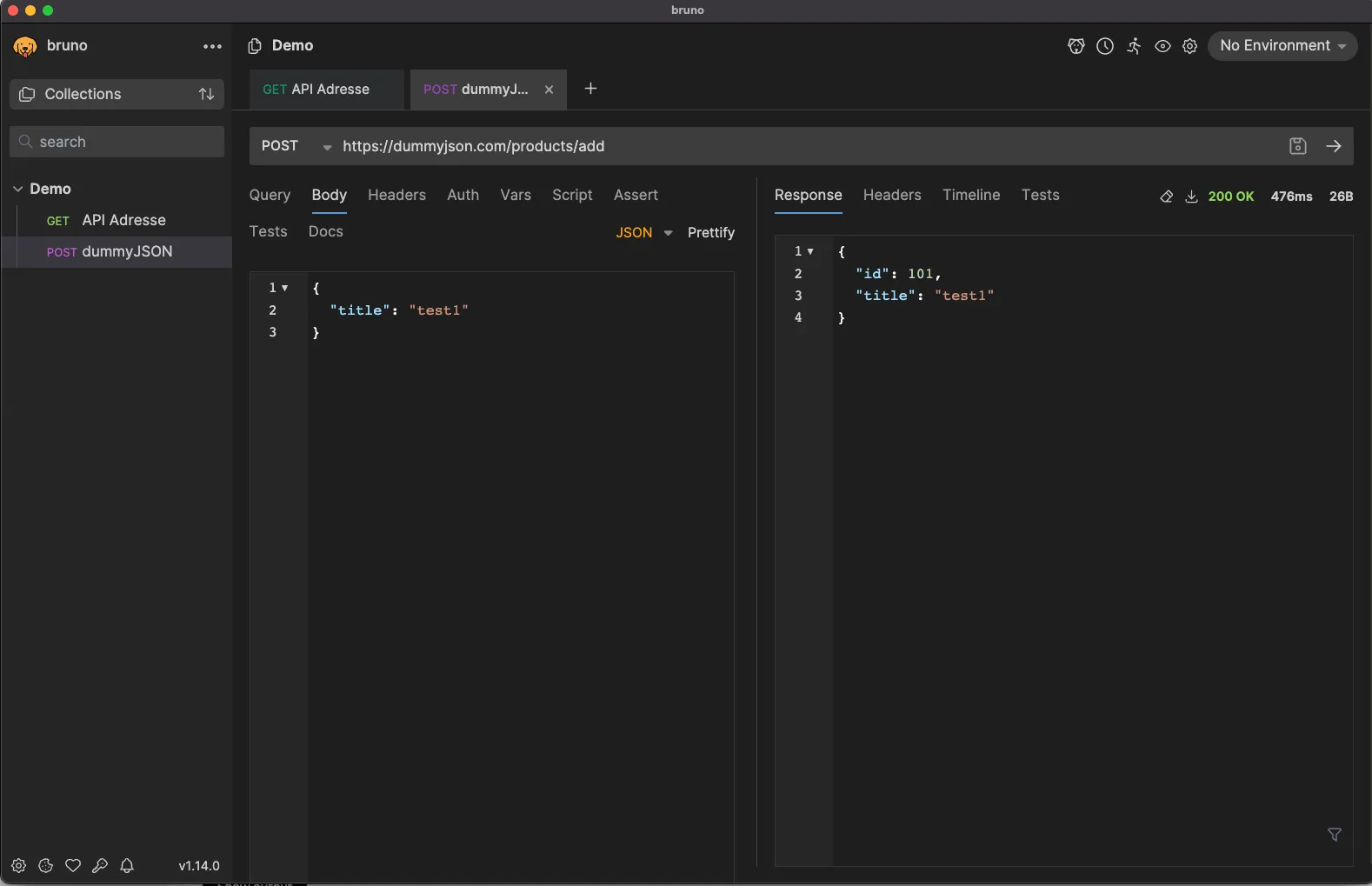Click the Demo collection title in header
Viewport: 1372px width, 886px height.
click(292, 46)
